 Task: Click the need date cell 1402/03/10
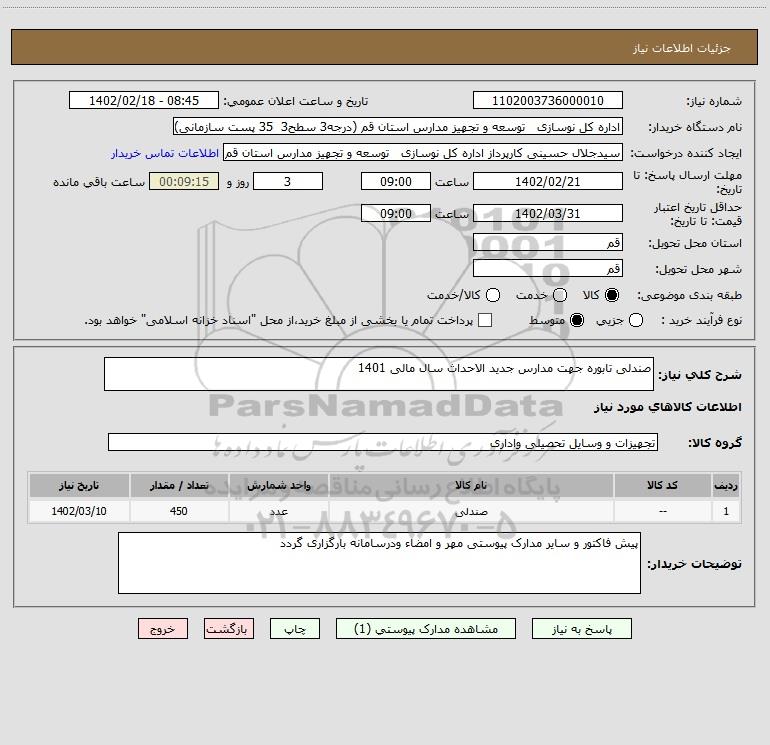coord(79,511)
